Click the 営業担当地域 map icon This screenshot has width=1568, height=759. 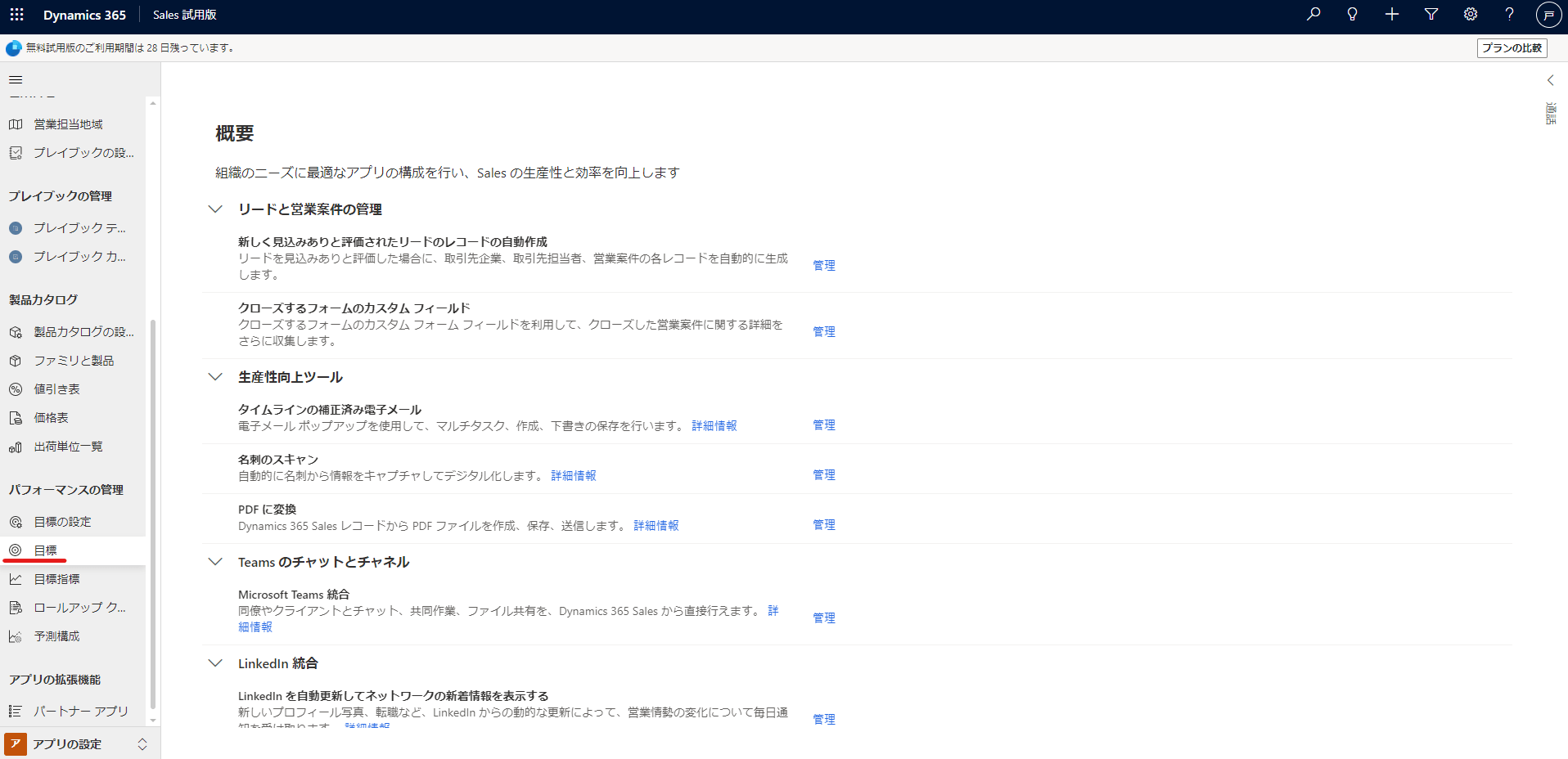[16, 124]
